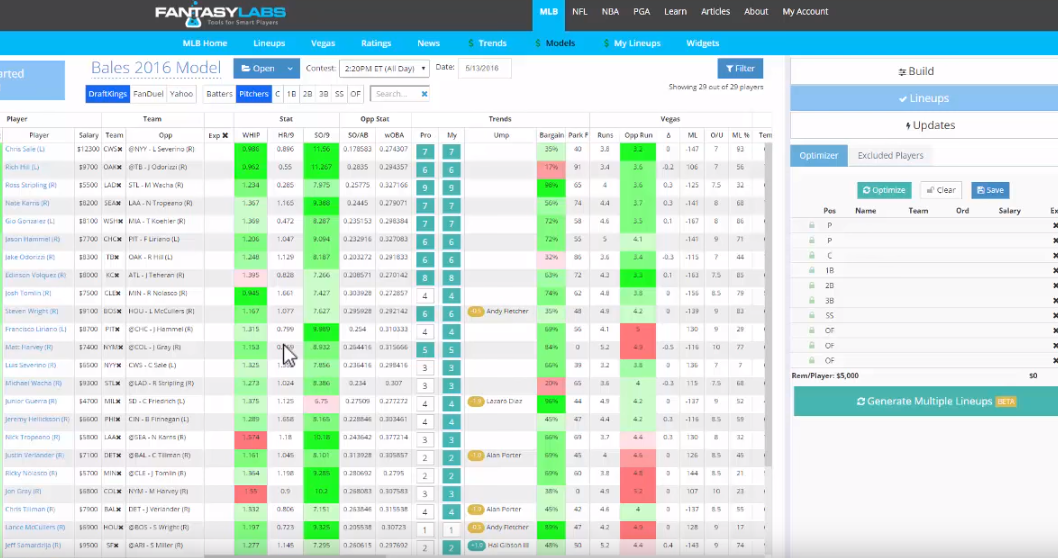Image resolution: width=1058 pixels, height=558 pixels.
Task: Open Chris Sale's player link
Action: tap(25, 149)
